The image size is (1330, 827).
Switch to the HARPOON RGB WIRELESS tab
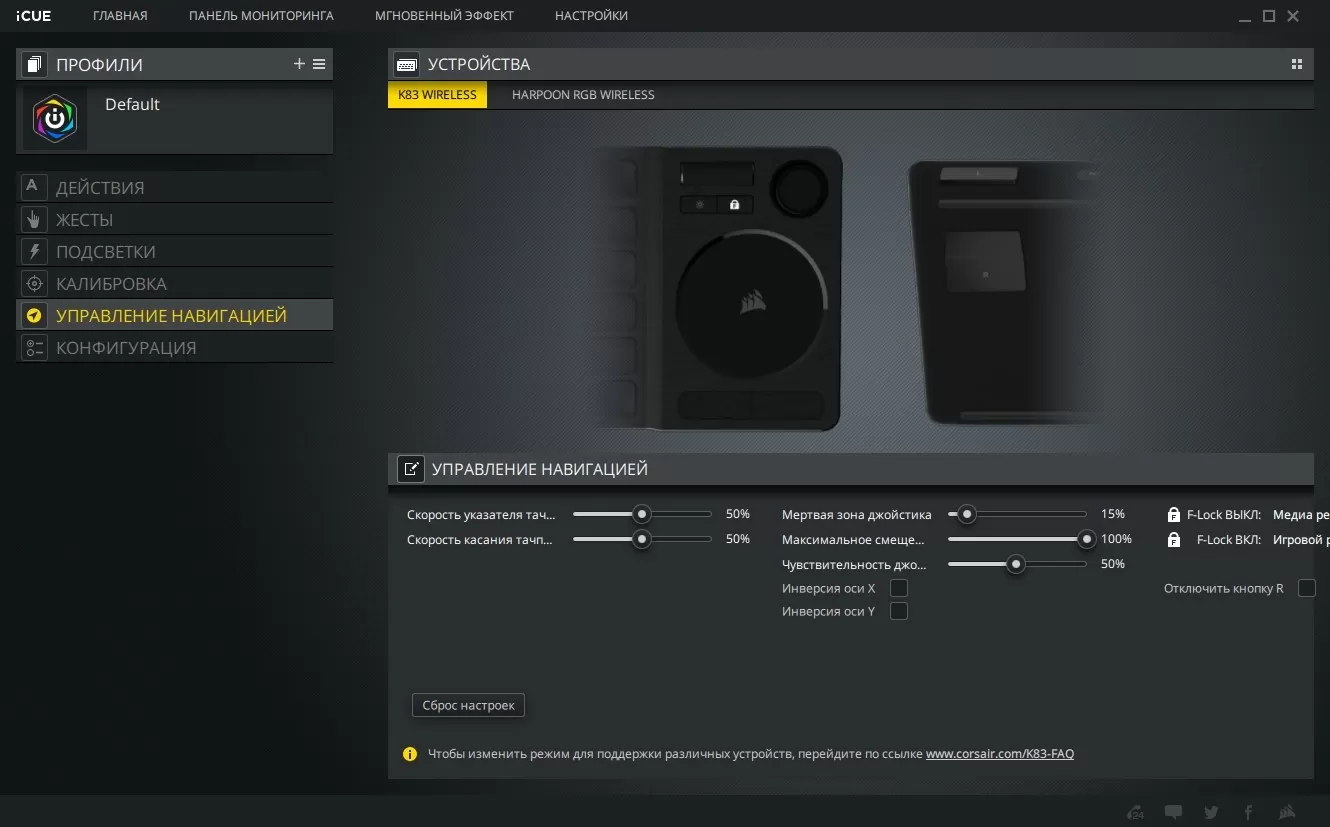[x=583, y=95]
